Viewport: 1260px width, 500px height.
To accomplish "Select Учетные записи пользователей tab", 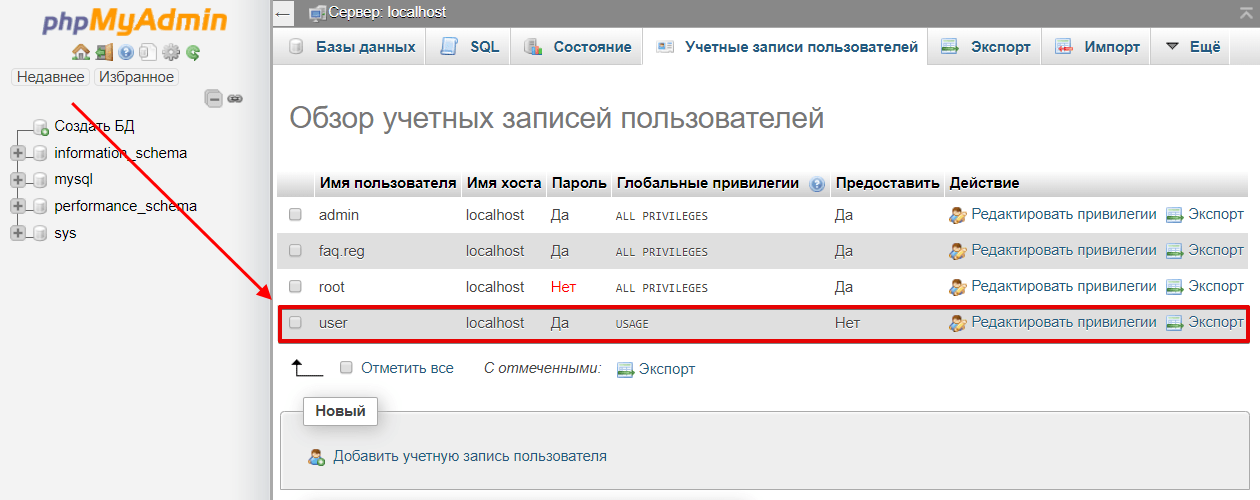I will tap(786, 47).
